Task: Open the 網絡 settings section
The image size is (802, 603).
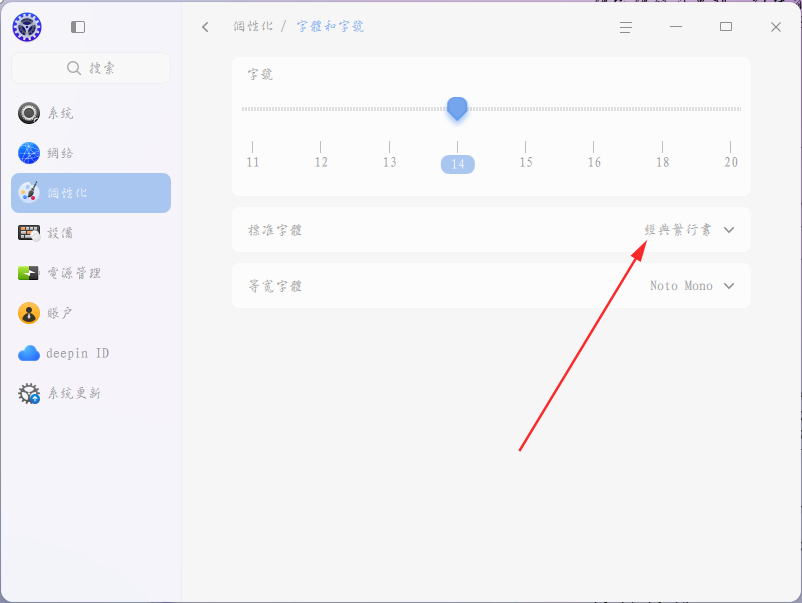Action: point(91,153)
